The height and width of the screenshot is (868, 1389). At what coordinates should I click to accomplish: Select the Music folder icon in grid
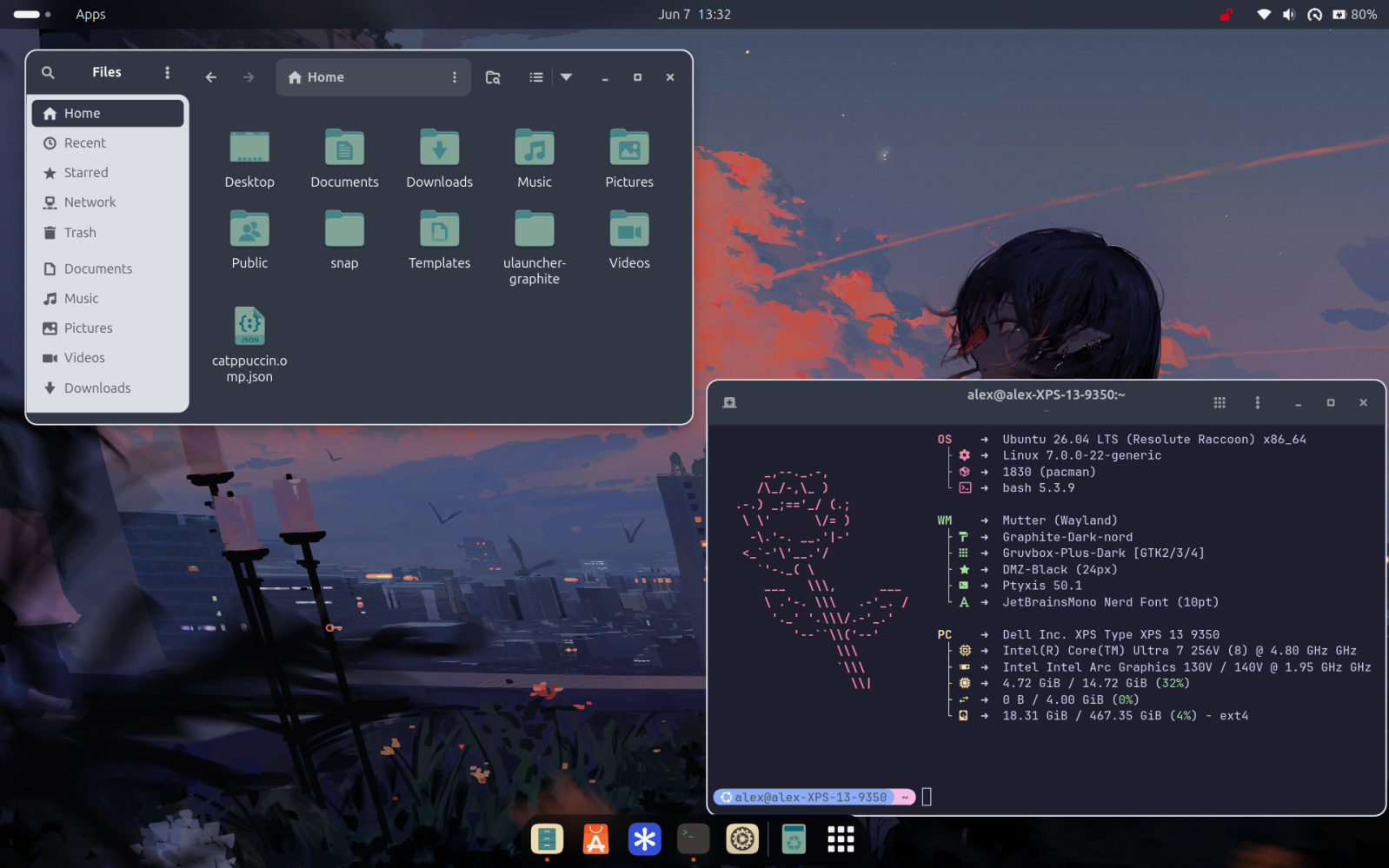click(x=535, y=148)
